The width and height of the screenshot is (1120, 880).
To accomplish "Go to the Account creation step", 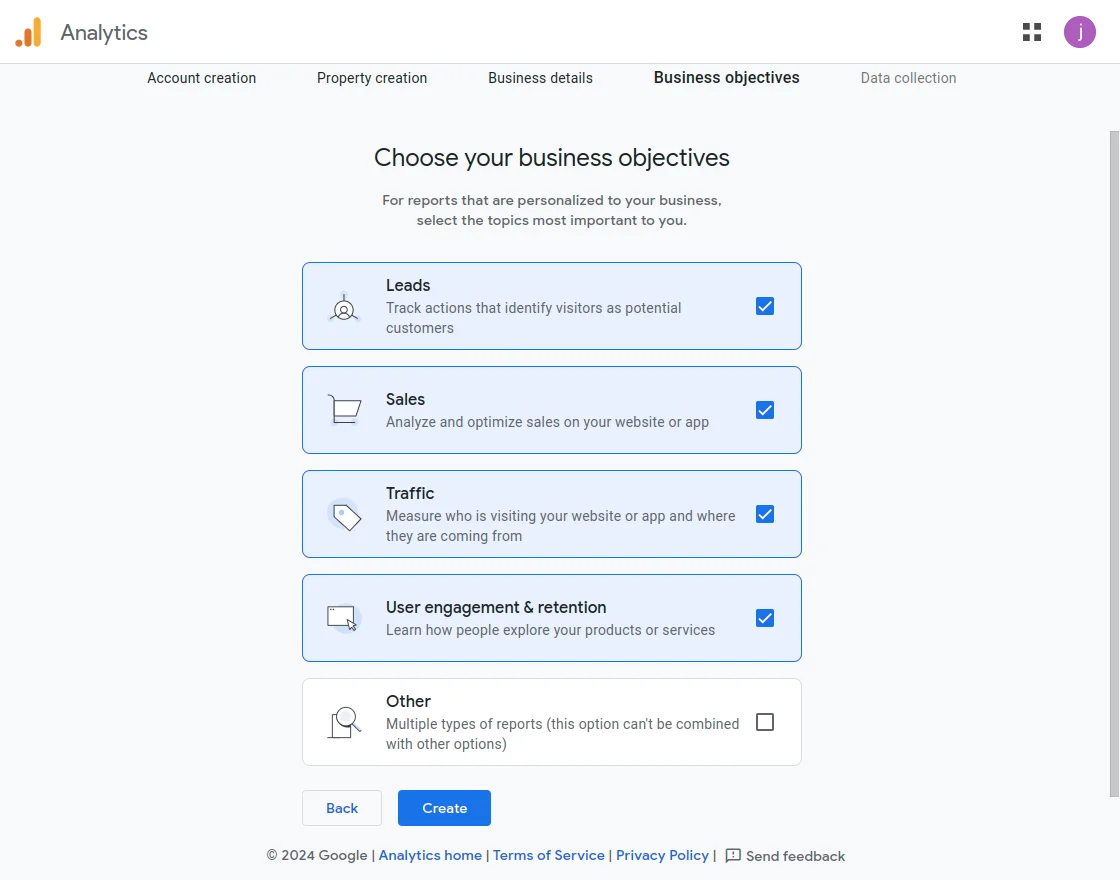I will point(201,78).
